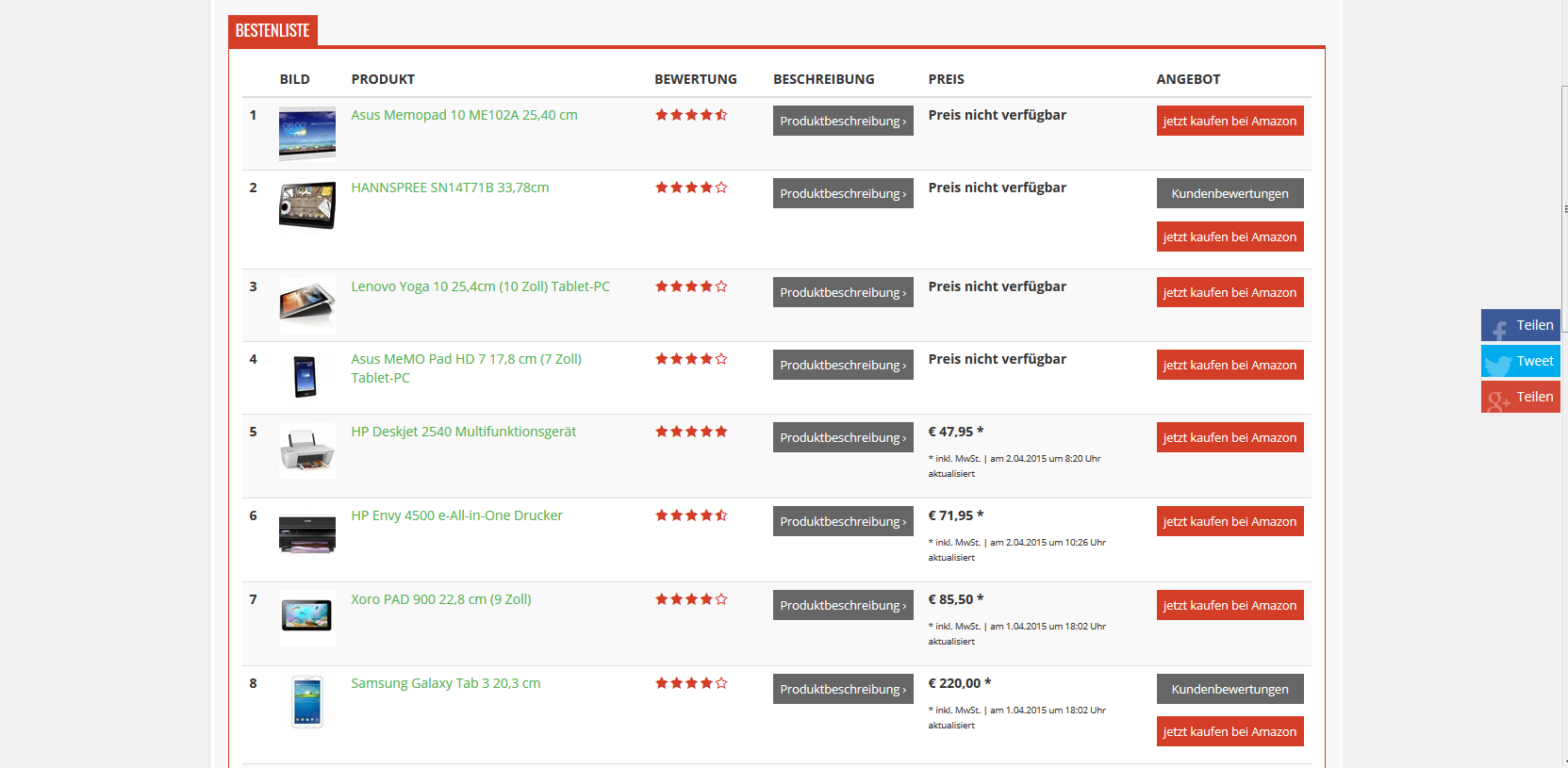
Task: Share on Facebook via Teilen button
Action: [x=1520, y=325]
